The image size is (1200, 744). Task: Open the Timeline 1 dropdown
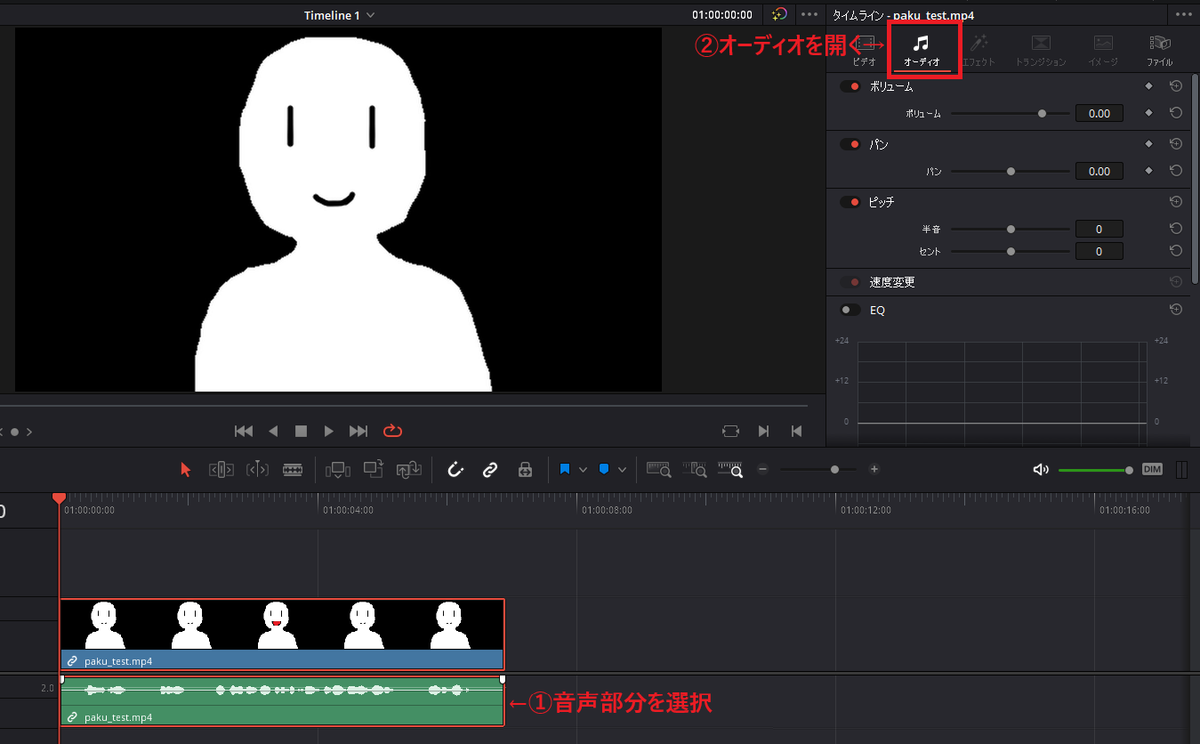coord(340,15)
